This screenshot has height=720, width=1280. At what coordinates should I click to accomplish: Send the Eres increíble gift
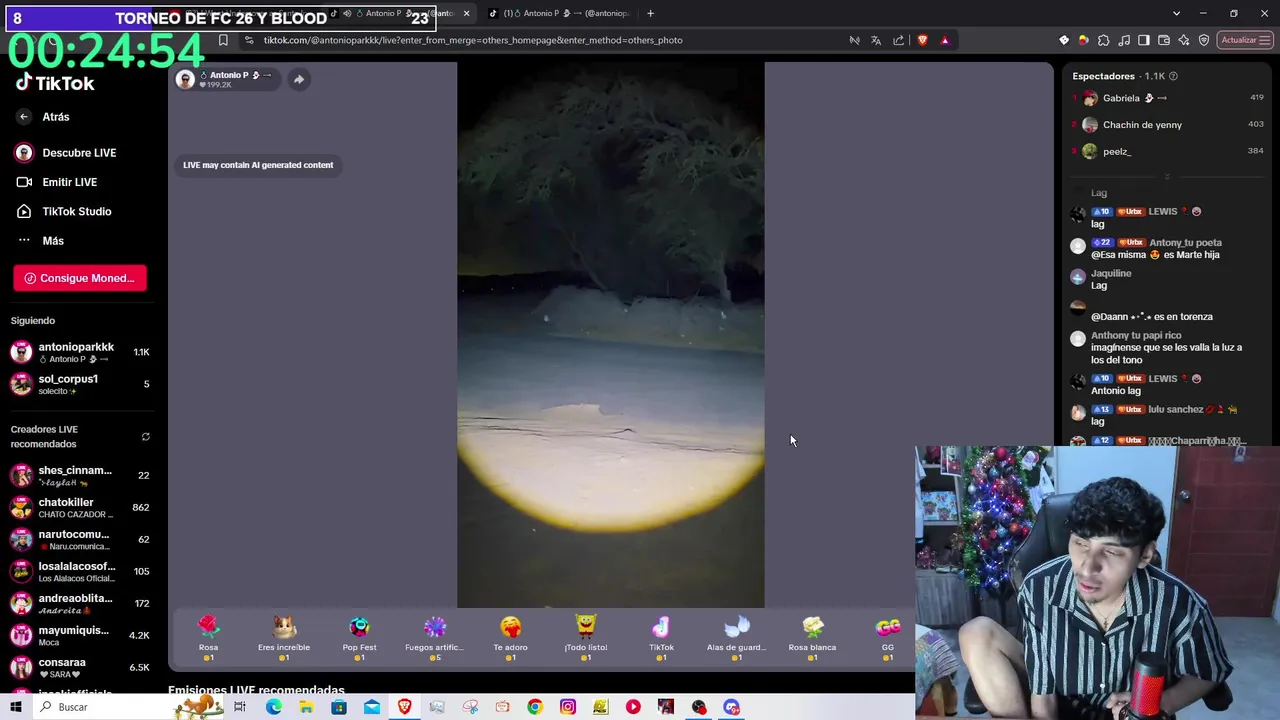284,638
